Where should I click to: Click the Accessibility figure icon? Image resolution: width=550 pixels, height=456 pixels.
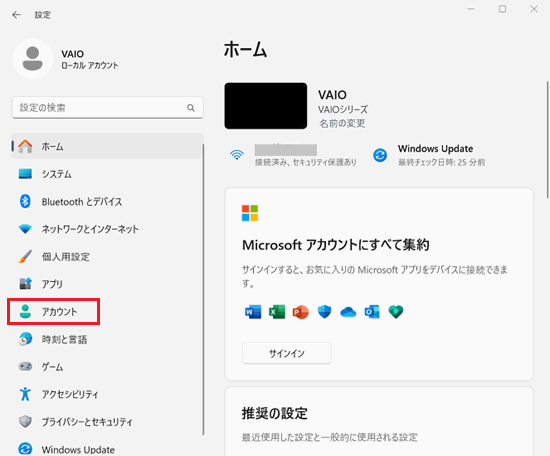(25, 394)
